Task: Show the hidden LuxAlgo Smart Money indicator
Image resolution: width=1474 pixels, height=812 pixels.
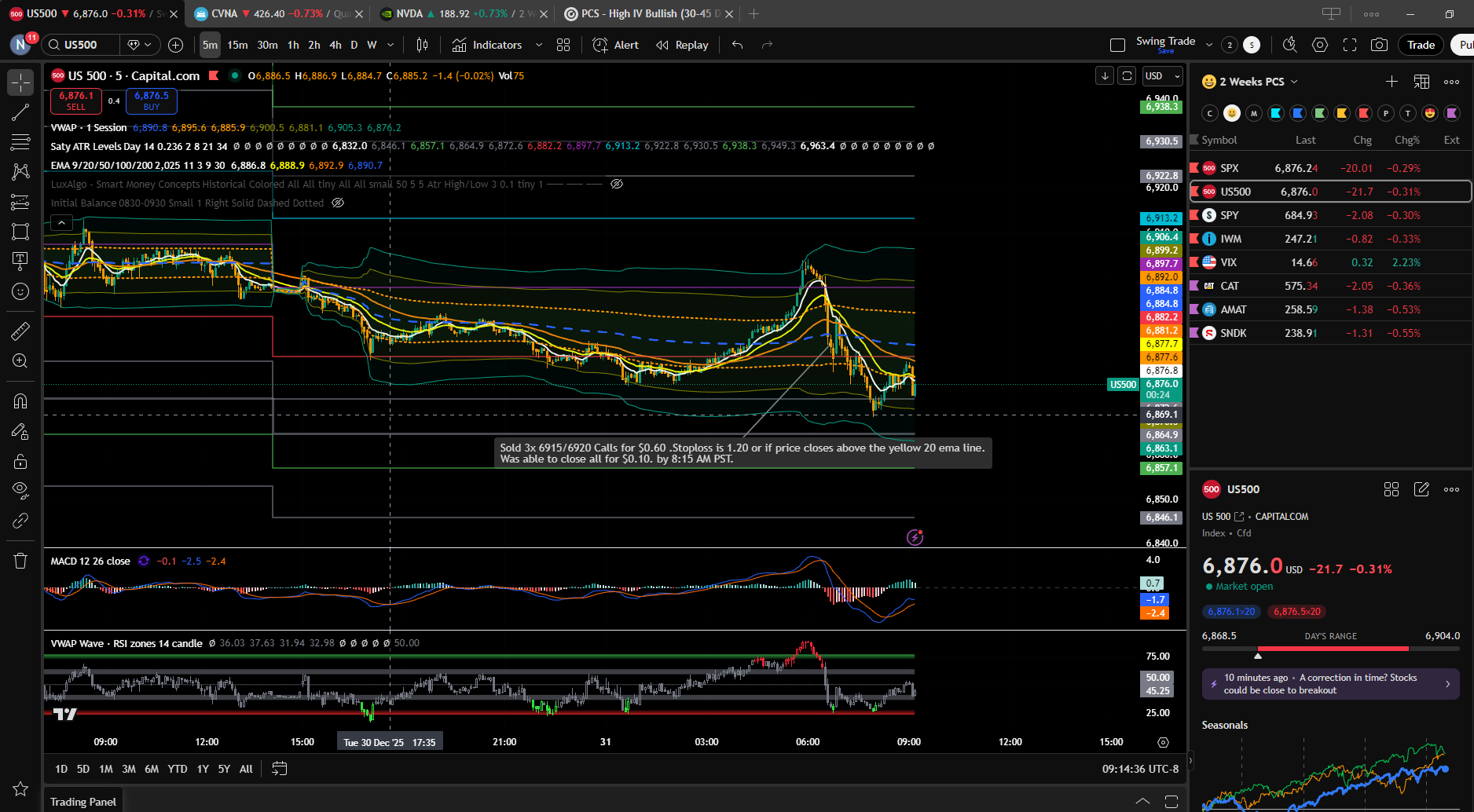Action: click(617, 184)
